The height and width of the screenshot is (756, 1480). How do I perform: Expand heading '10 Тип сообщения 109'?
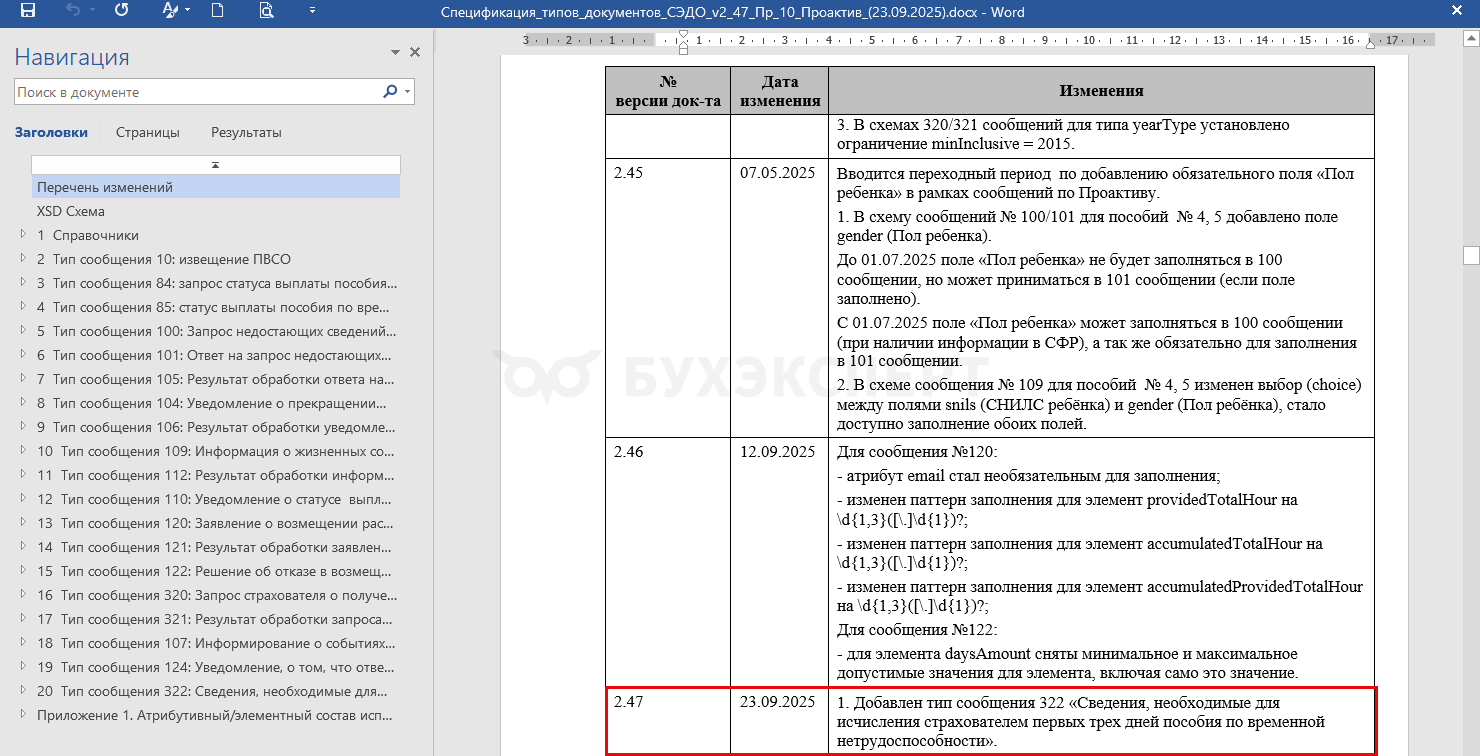pyautogui.click(x=23, y=451)
